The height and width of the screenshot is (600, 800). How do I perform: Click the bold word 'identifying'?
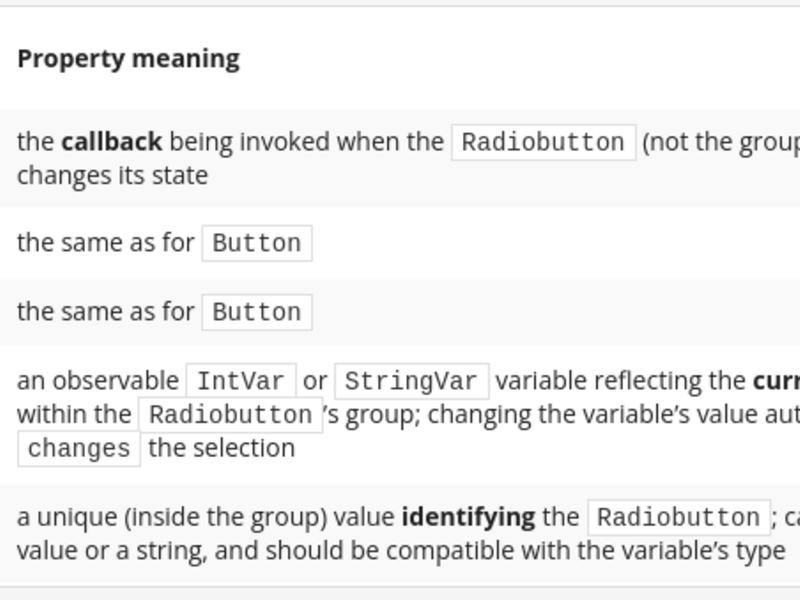(x=468, y=517)
